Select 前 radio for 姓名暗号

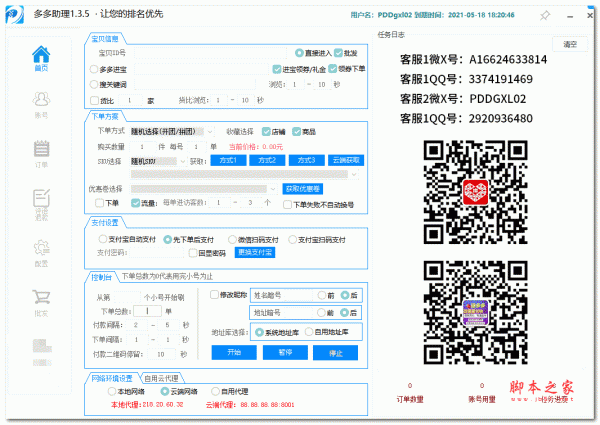tap(321, 295)
